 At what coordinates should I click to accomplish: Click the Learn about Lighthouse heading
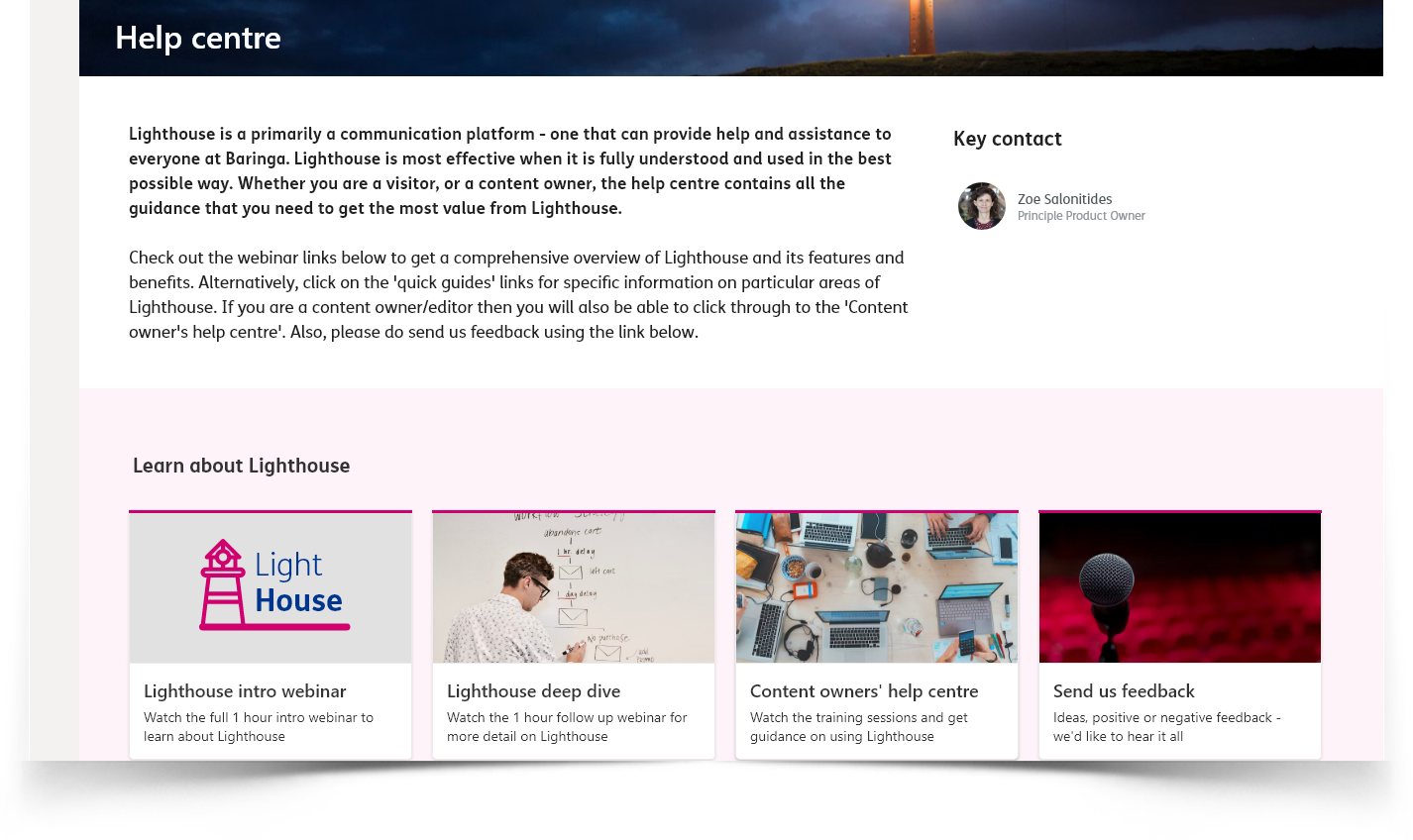[x=241, y=466]
